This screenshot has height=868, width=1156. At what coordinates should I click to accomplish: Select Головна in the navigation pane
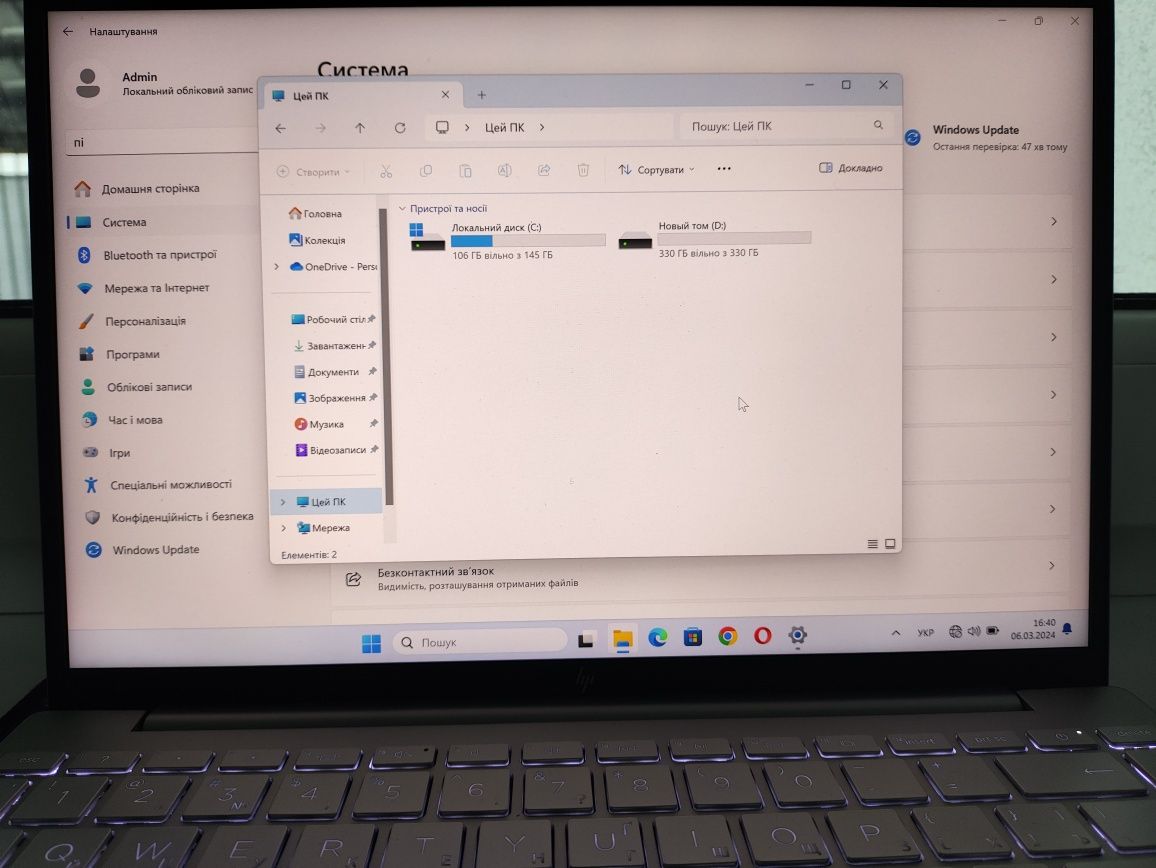point(316,214)
